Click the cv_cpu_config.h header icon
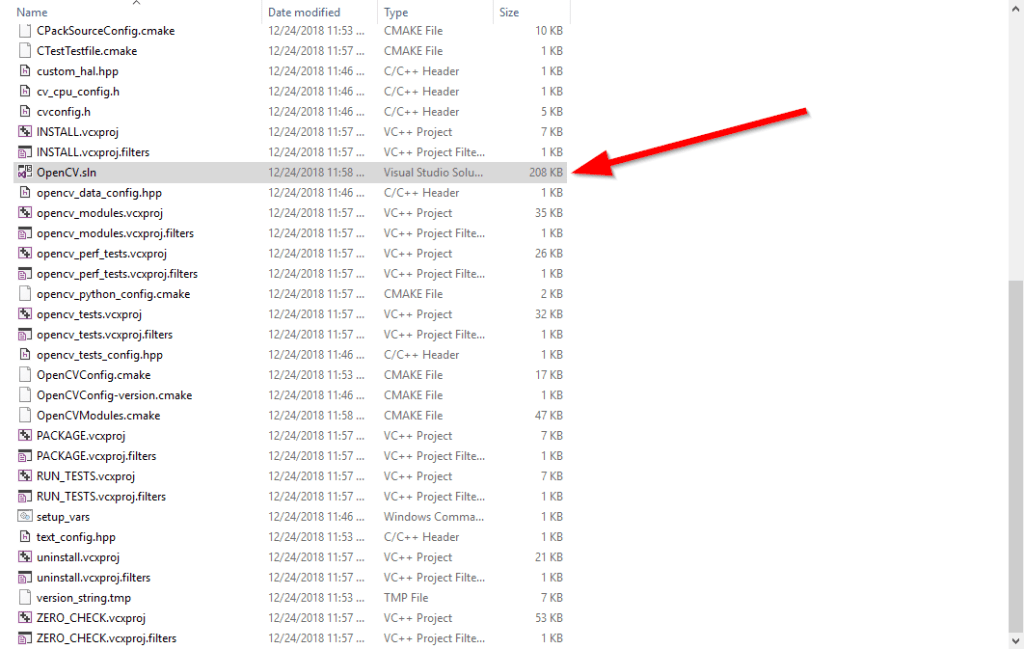The image size is (1024, 649). tap(25, 91)
